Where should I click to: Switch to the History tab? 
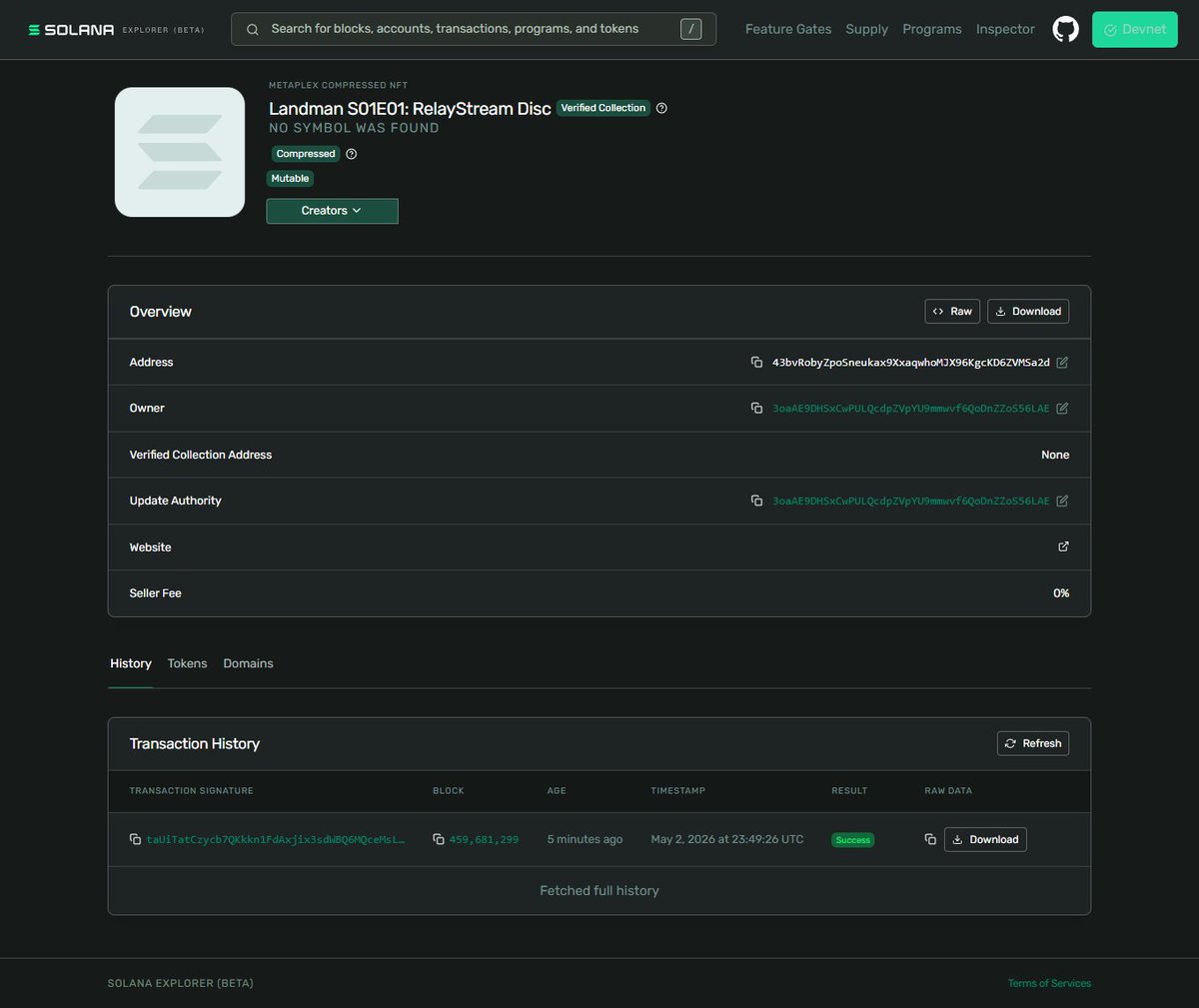(131, 663)
